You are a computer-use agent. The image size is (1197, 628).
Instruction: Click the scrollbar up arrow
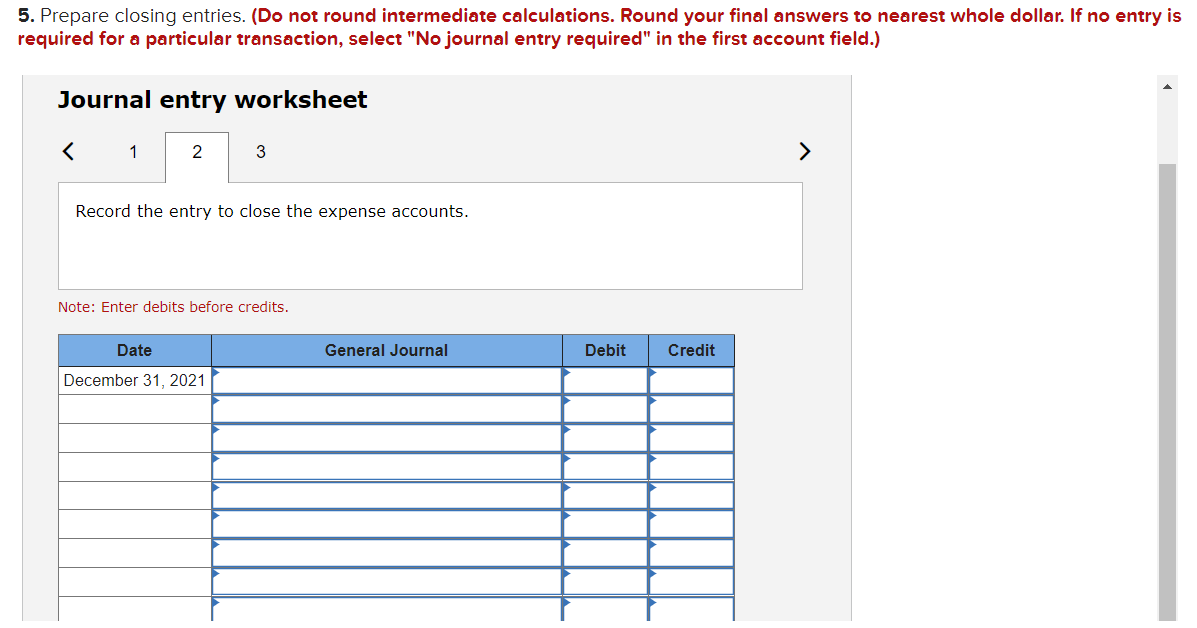(1166, 85)
